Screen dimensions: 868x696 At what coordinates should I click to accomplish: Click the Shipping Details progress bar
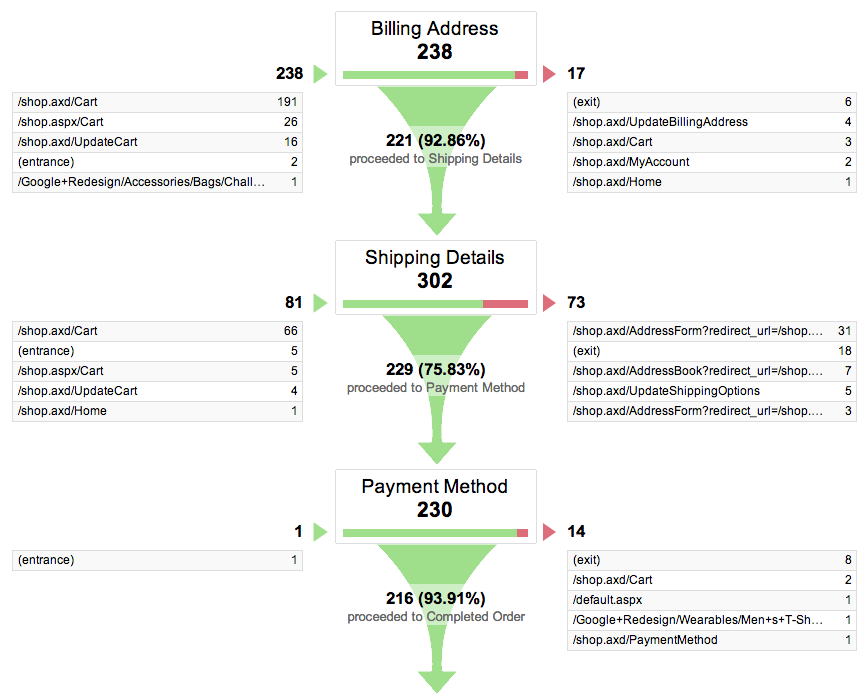click(435, 304)
